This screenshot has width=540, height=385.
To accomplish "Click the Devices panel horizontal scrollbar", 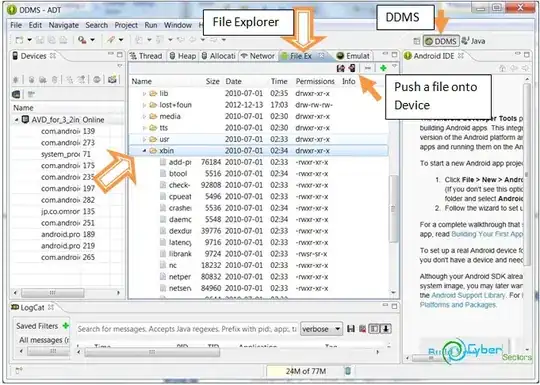I will (52, 293).
